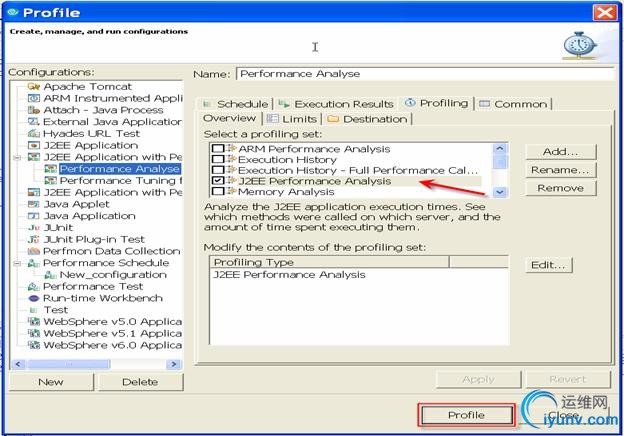Click right arrow of configurations scrollbar
The image size is (624, 436).
click(174, 364)
